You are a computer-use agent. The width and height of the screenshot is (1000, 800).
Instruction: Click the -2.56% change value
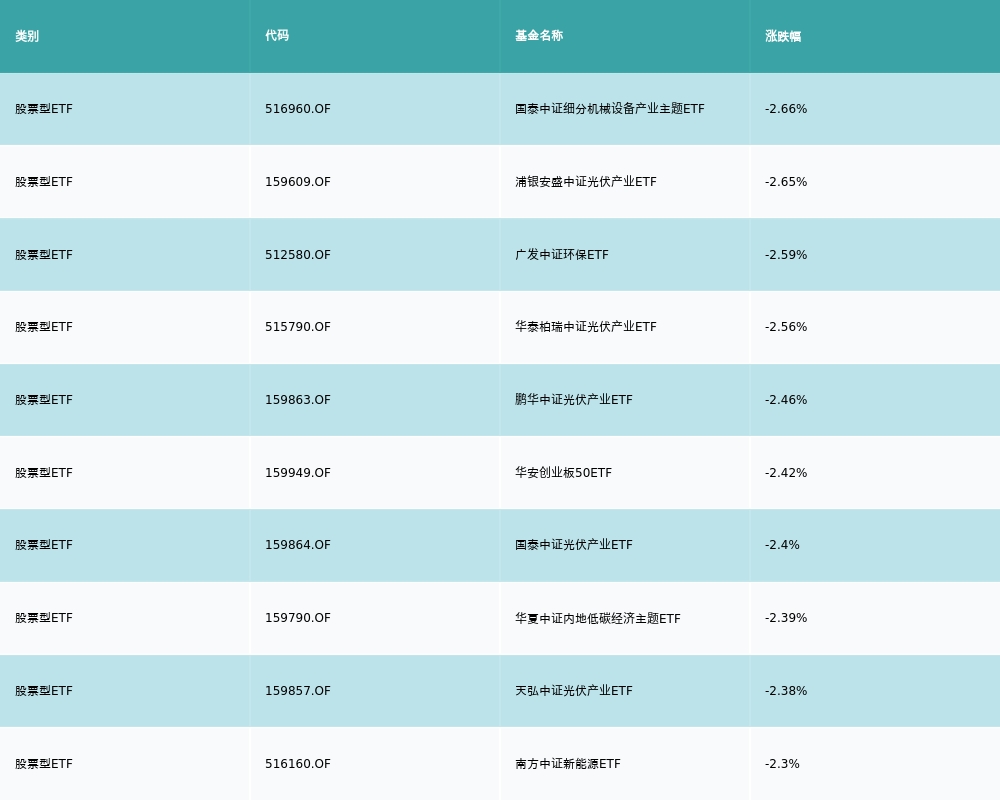786,327
